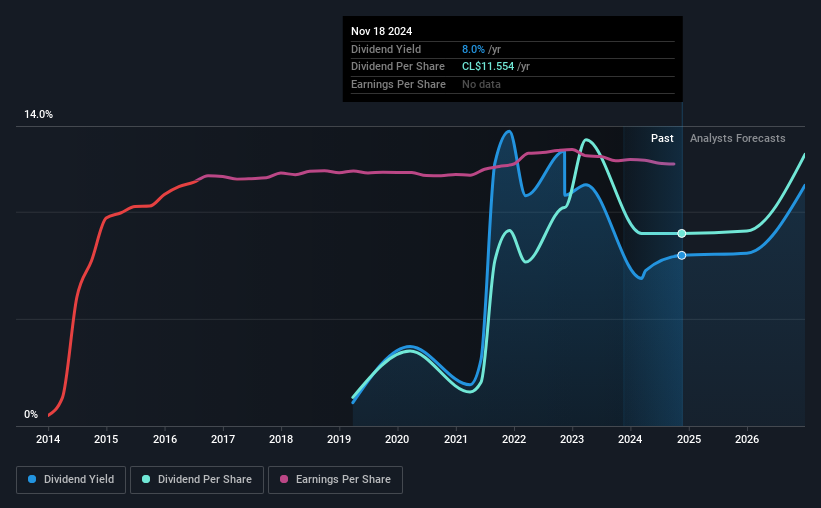Click the 0% y-axis label
The image size is (821, 508).
(x=31, y=414)
